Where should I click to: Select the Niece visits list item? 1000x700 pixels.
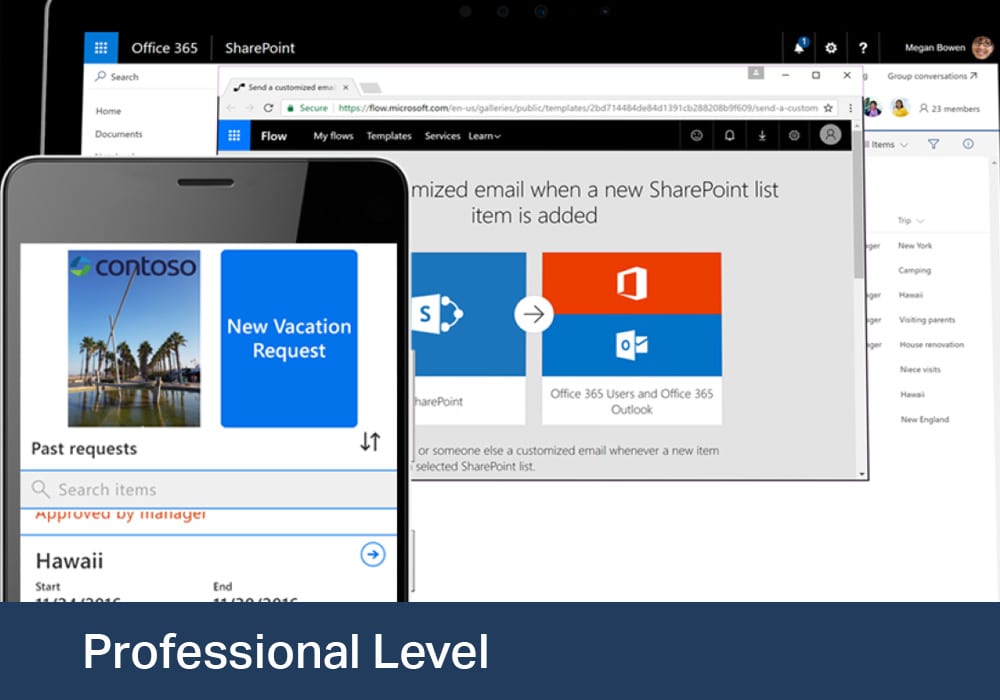point(920,370)
